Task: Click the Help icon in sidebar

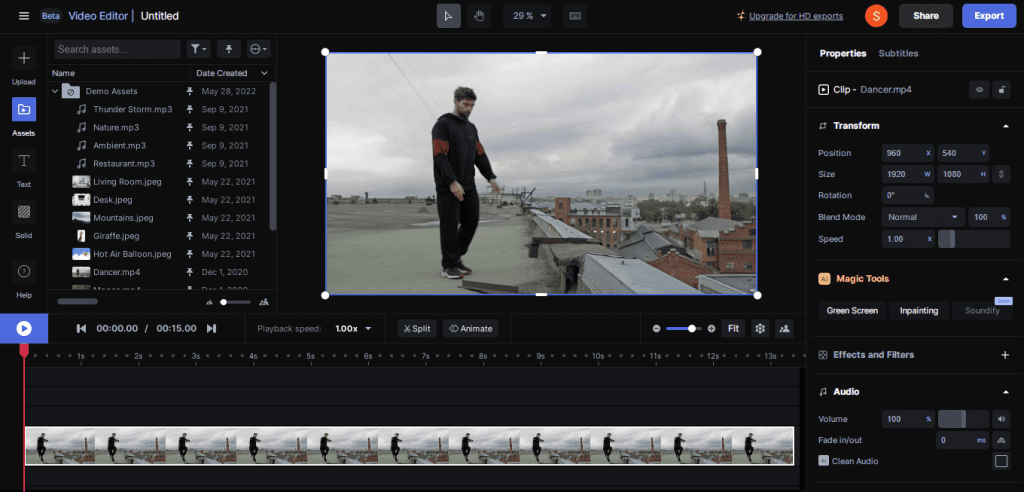Action: (x=24, y=272)
